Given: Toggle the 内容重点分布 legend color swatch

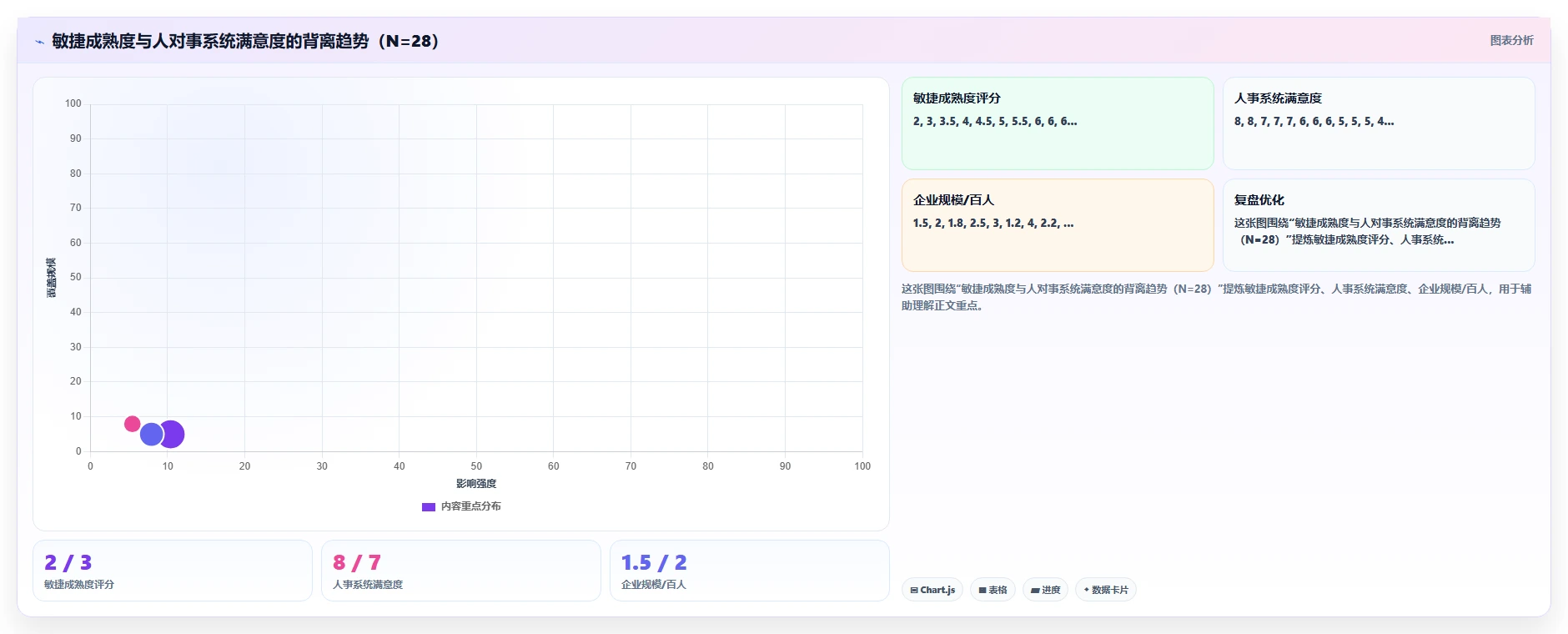Looking at the screenshot, I should click(x=429, y=506).
